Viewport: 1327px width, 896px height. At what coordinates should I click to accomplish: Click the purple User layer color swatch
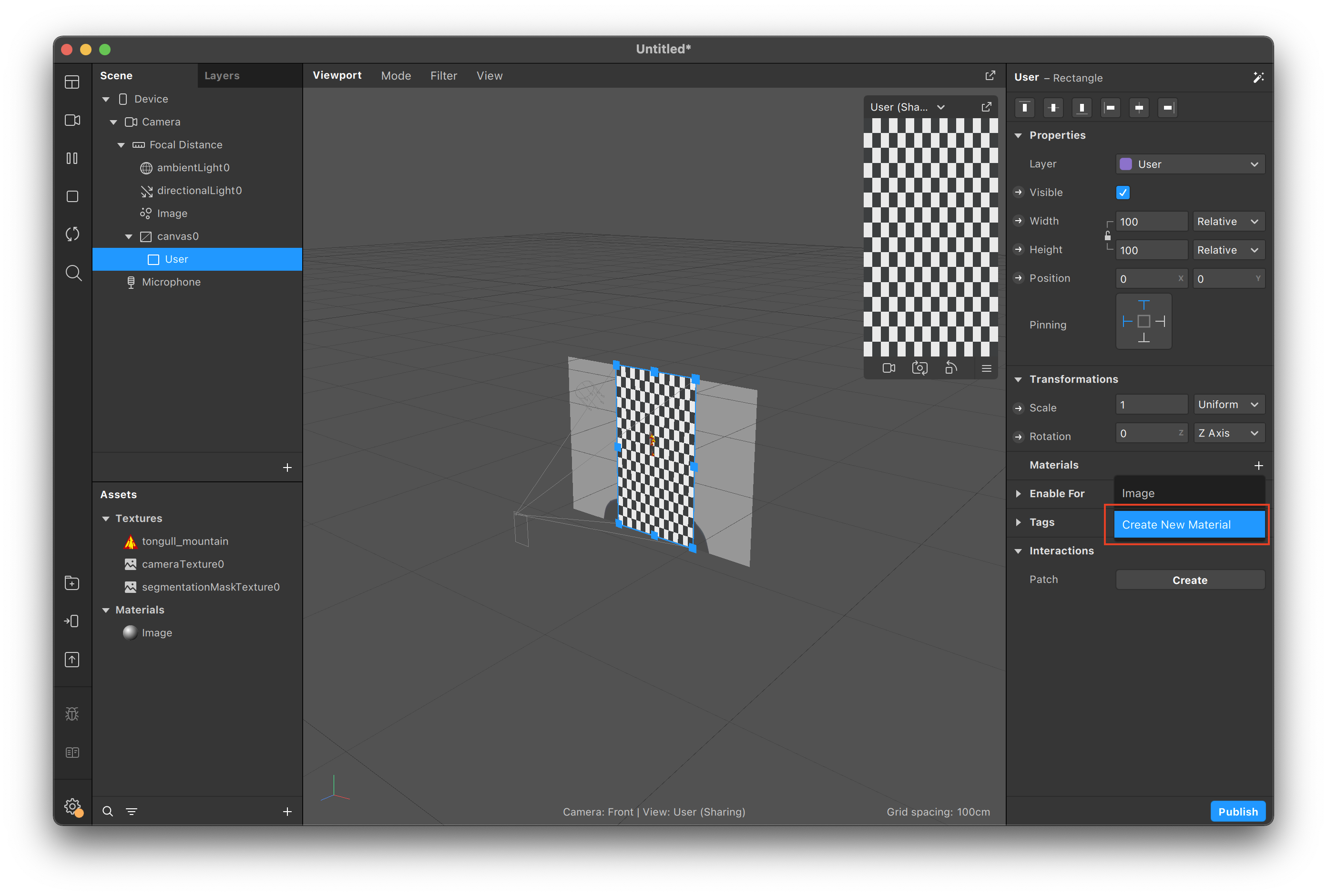[x=1126, y=164]
